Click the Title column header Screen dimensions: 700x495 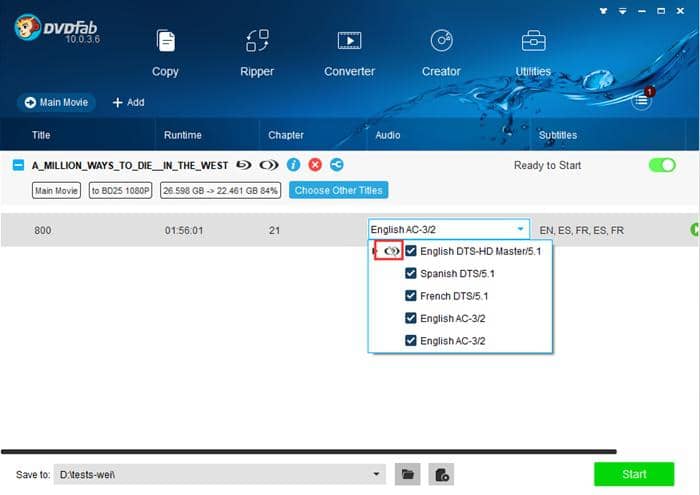click(x=41, y=135)
